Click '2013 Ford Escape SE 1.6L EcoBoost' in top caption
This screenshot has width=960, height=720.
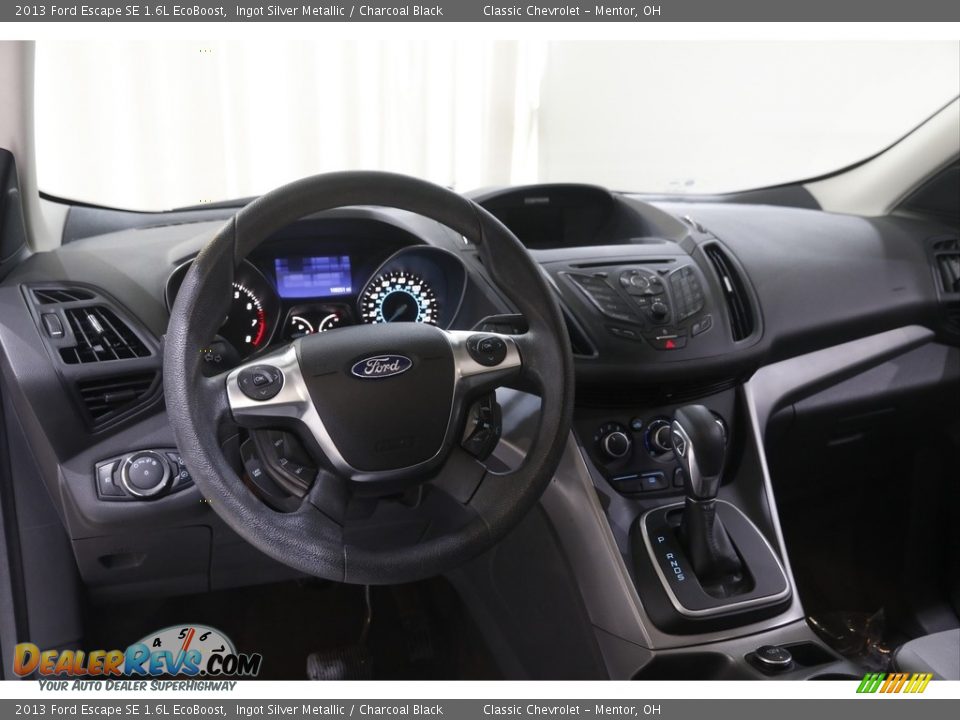[119, 10]
